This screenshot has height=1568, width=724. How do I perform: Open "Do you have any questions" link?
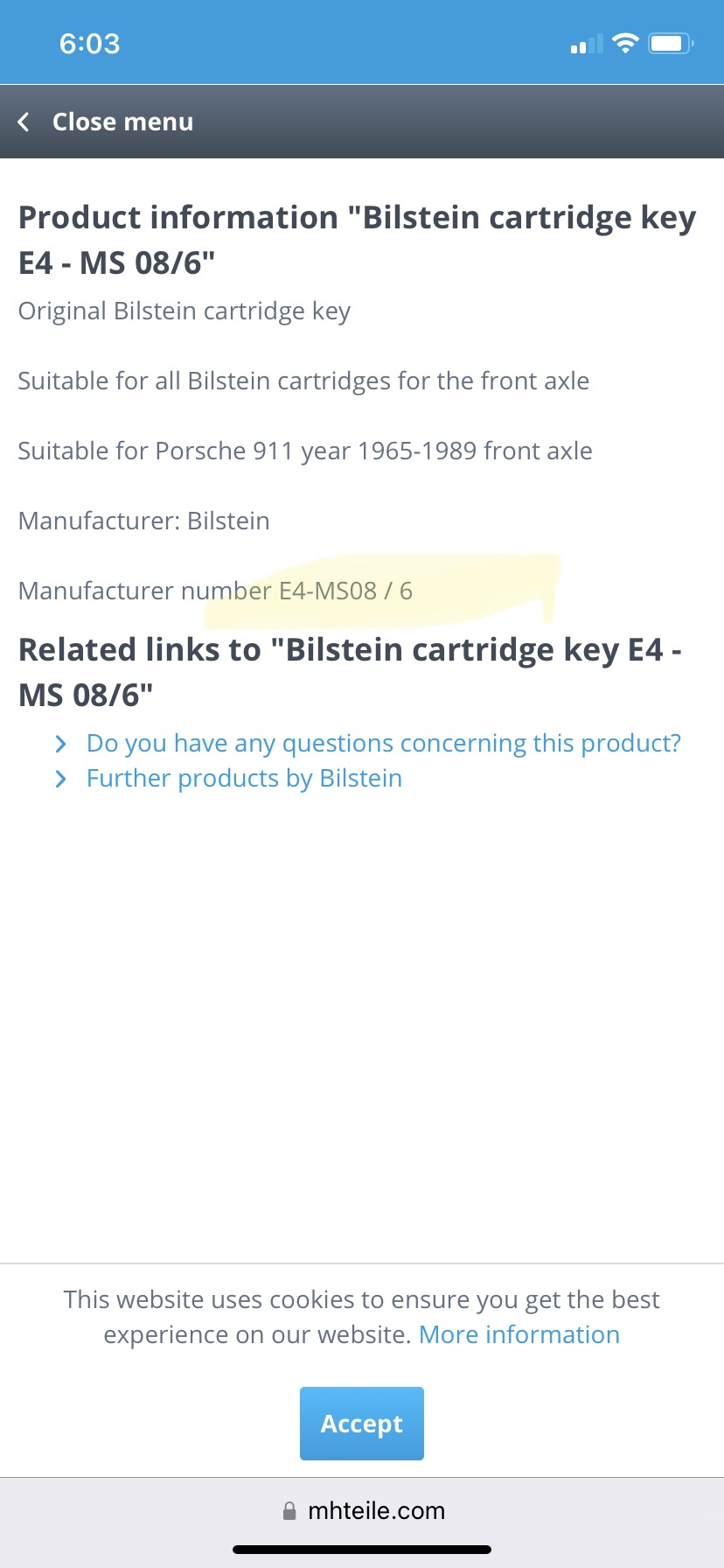383,744
